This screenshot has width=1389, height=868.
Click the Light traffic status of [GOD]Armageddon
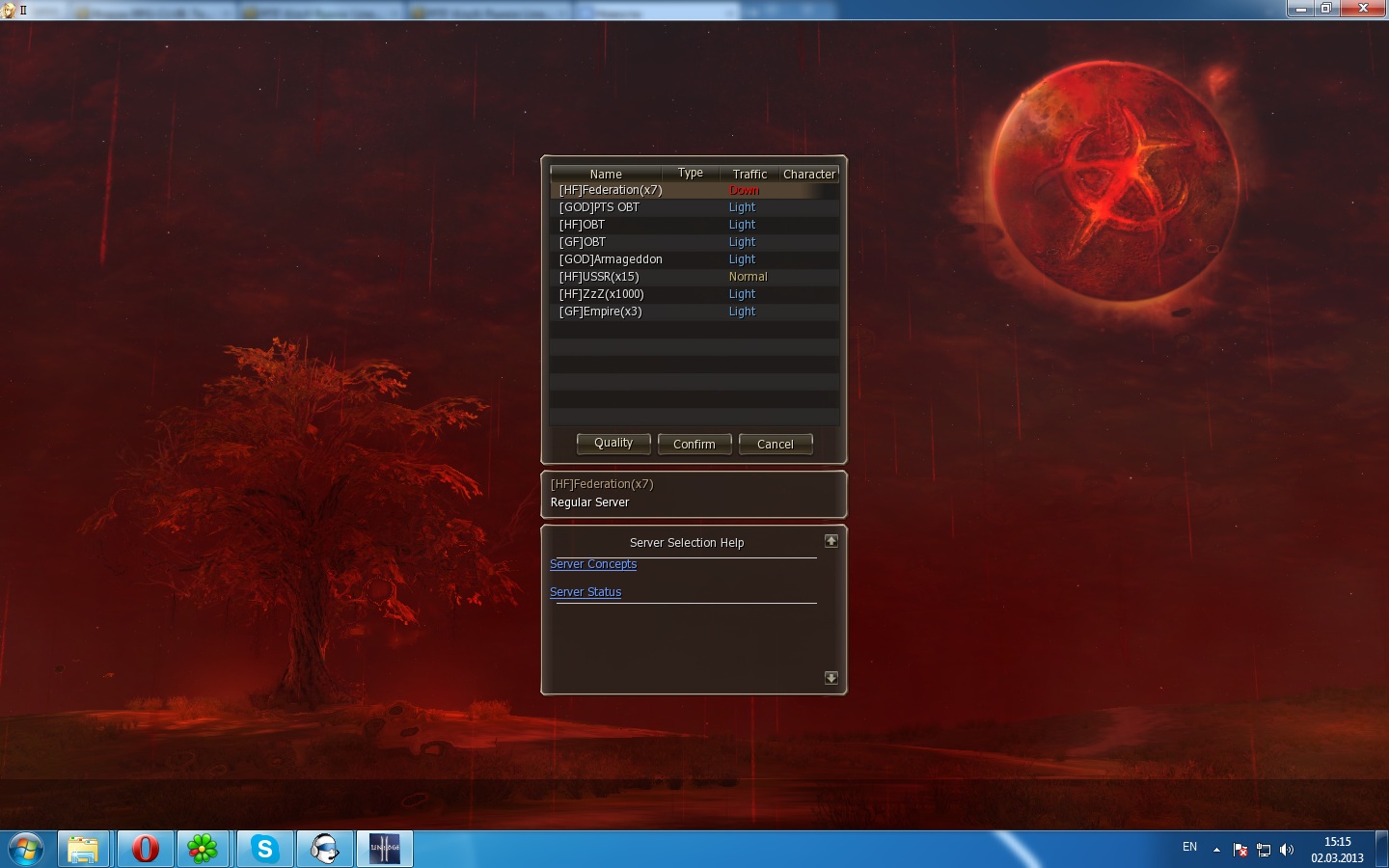742,259
